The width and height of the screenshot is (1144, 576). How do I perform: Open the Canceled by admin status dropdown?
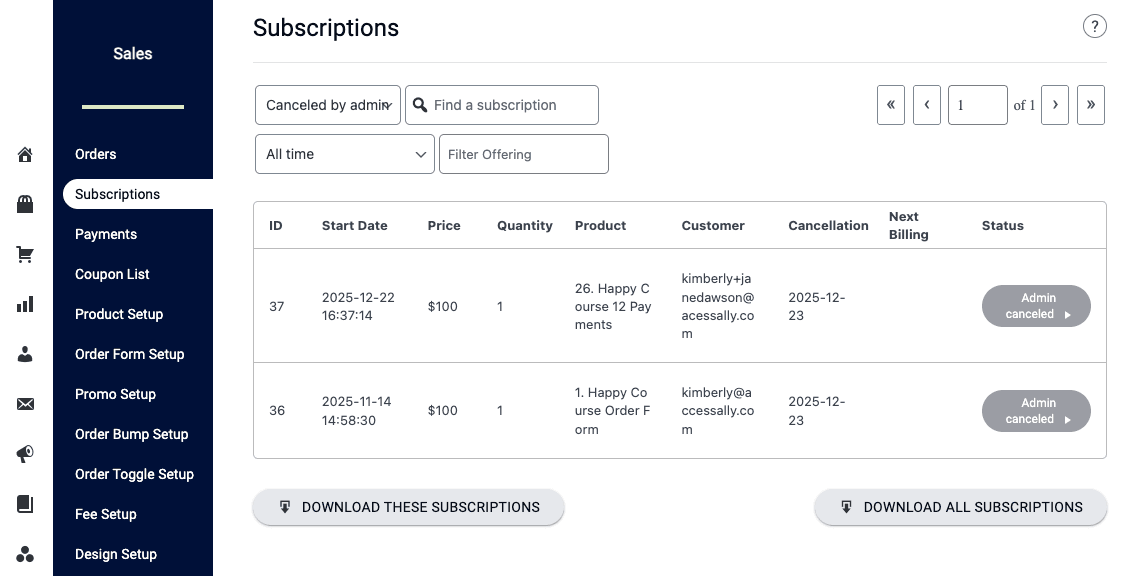point(328,105)
